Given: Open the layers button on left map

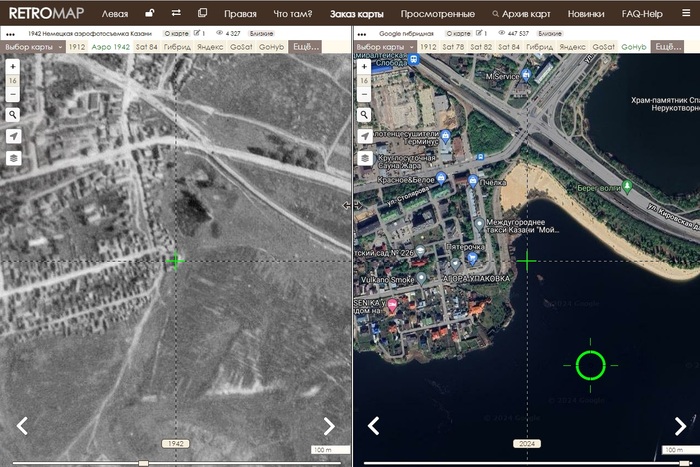Looking at the screenshot, I should pos(13,158).
